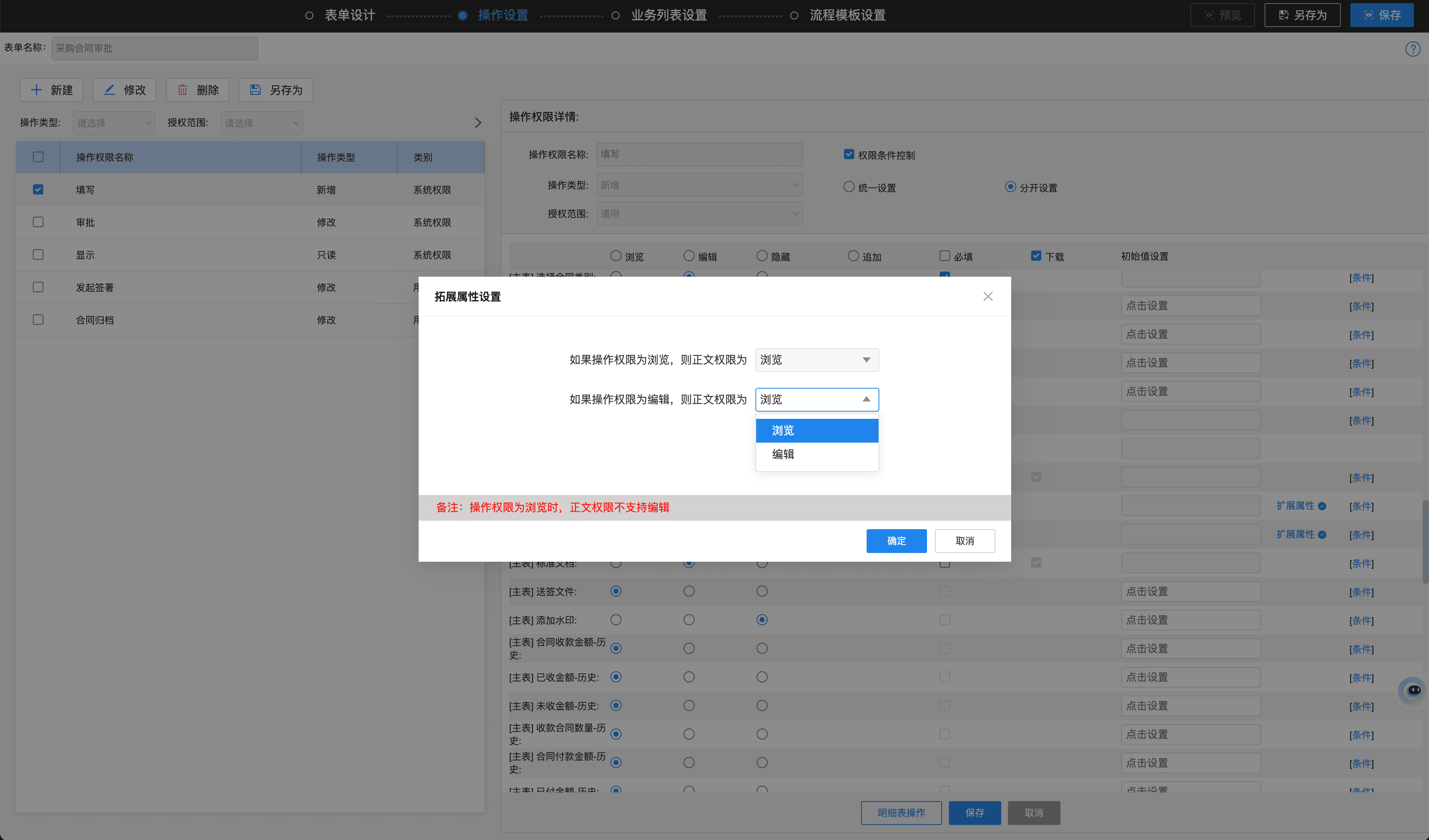Click the list toolbar 另存为 disk icon
The width and height of the screenshot is (1429, 840).
(255, 90)
